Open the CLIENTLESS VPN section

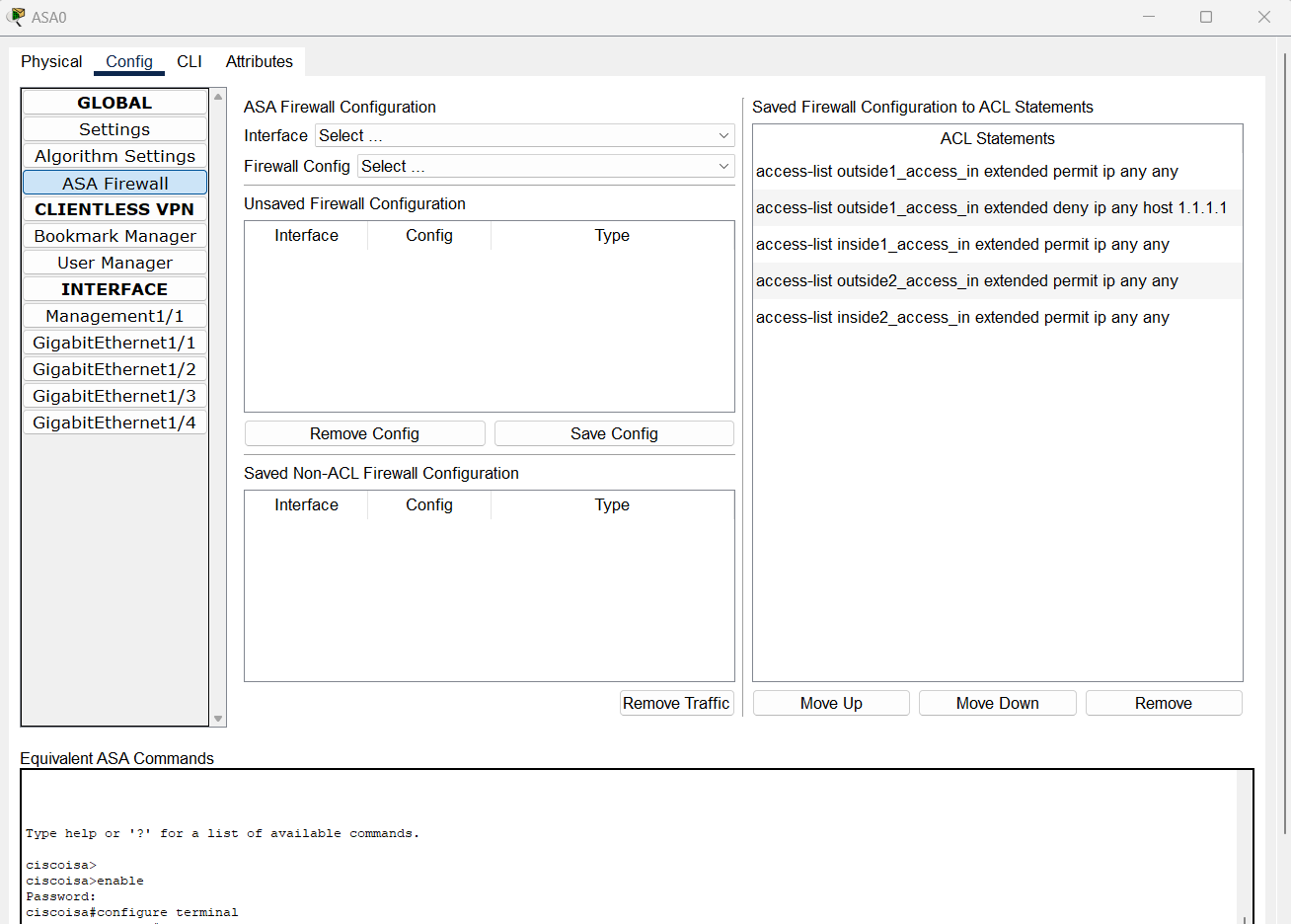pyautogui.click(x=114, y=208)
